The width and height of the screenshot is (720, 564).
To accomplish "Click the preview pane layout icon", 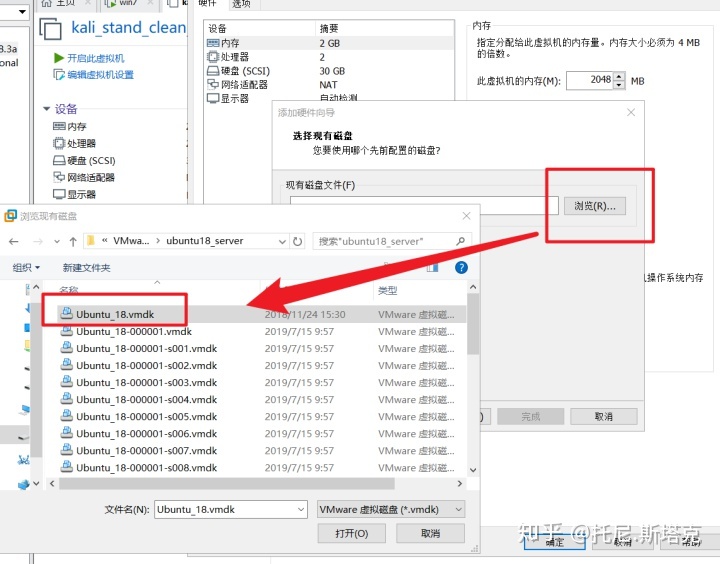I will click(432, 267).
